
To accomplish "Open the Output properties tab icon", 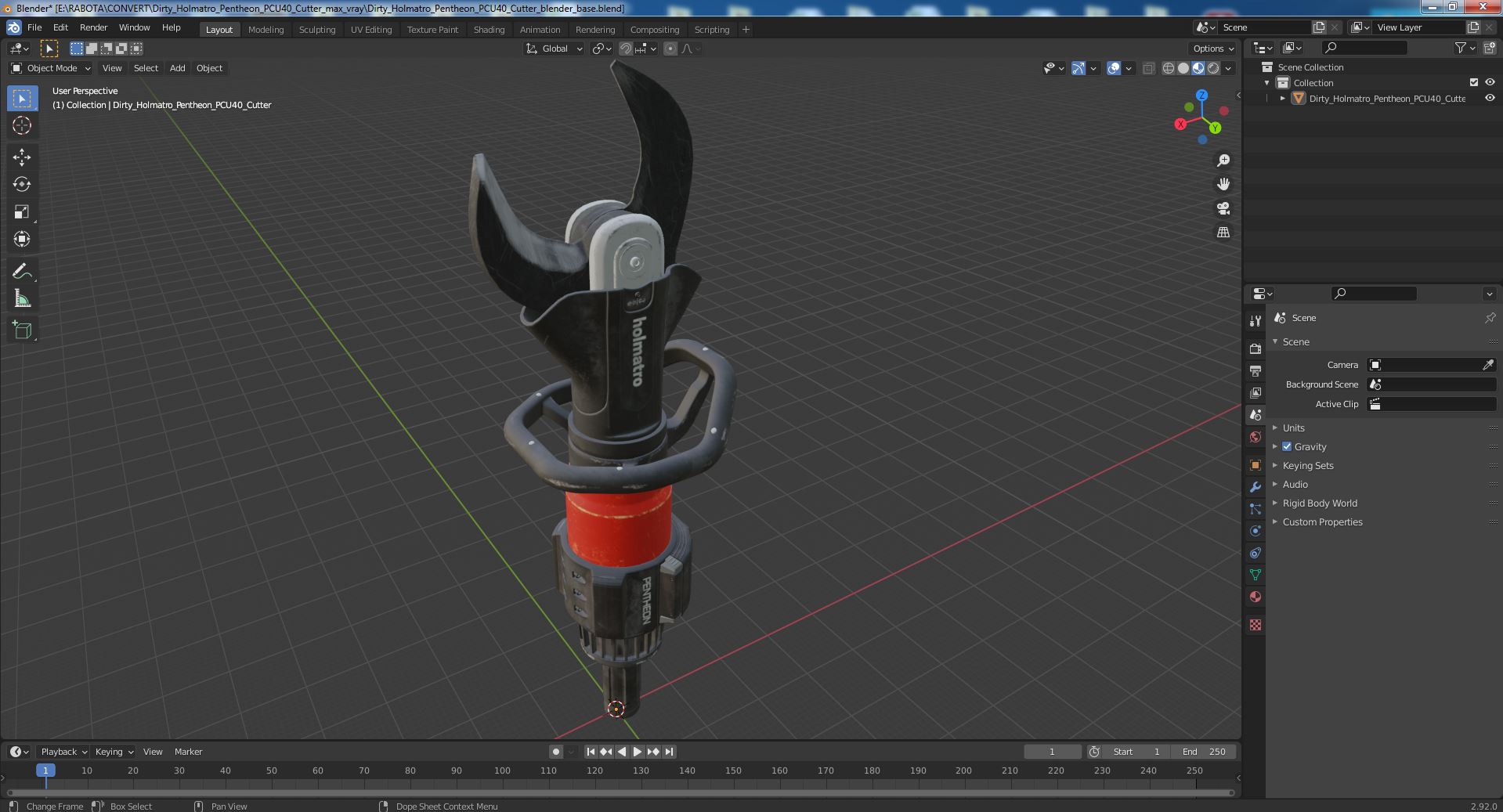I will tap(1256, 370).
